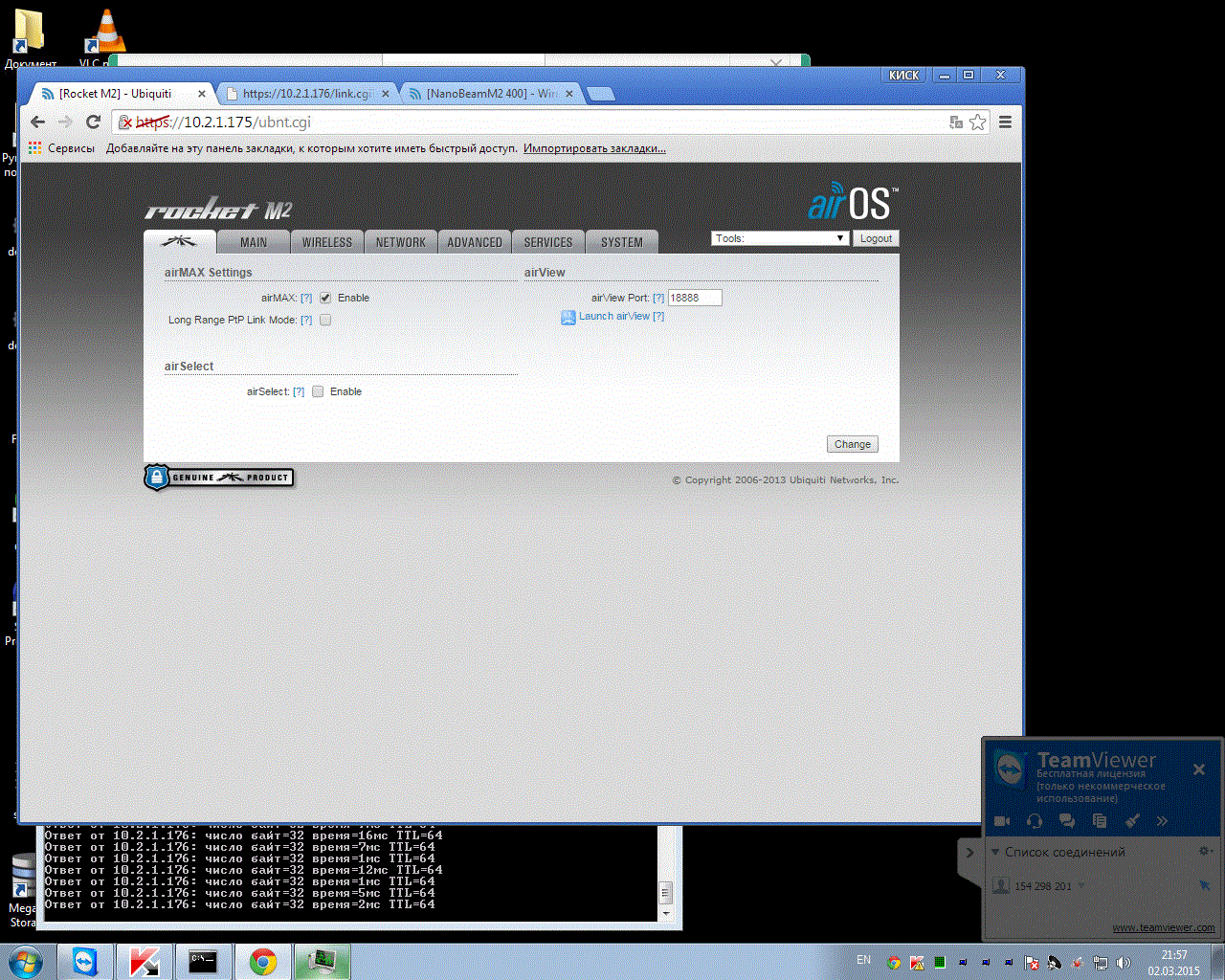Click the import bookmarks link
This screenshot has height=980, width=1225.
[594, 148]
